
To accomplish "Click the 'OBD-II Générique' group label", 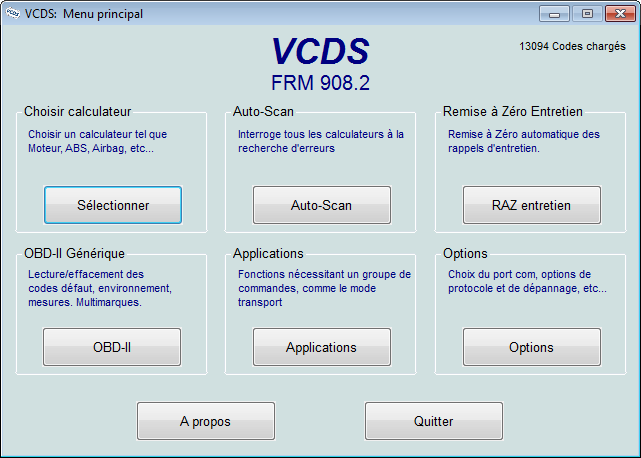I will (x=74, y=253).
